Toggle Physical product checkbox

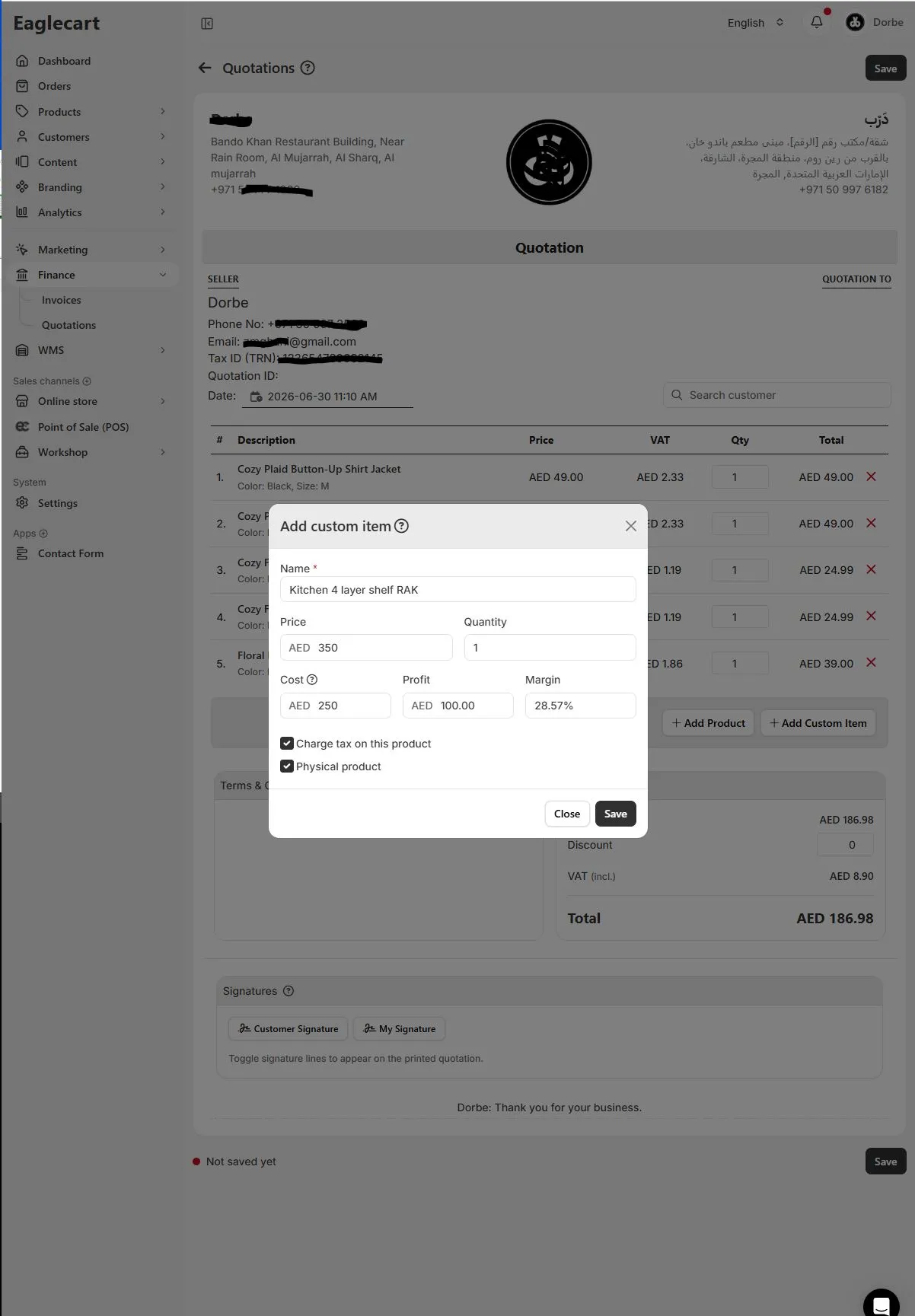click(287, 766)
